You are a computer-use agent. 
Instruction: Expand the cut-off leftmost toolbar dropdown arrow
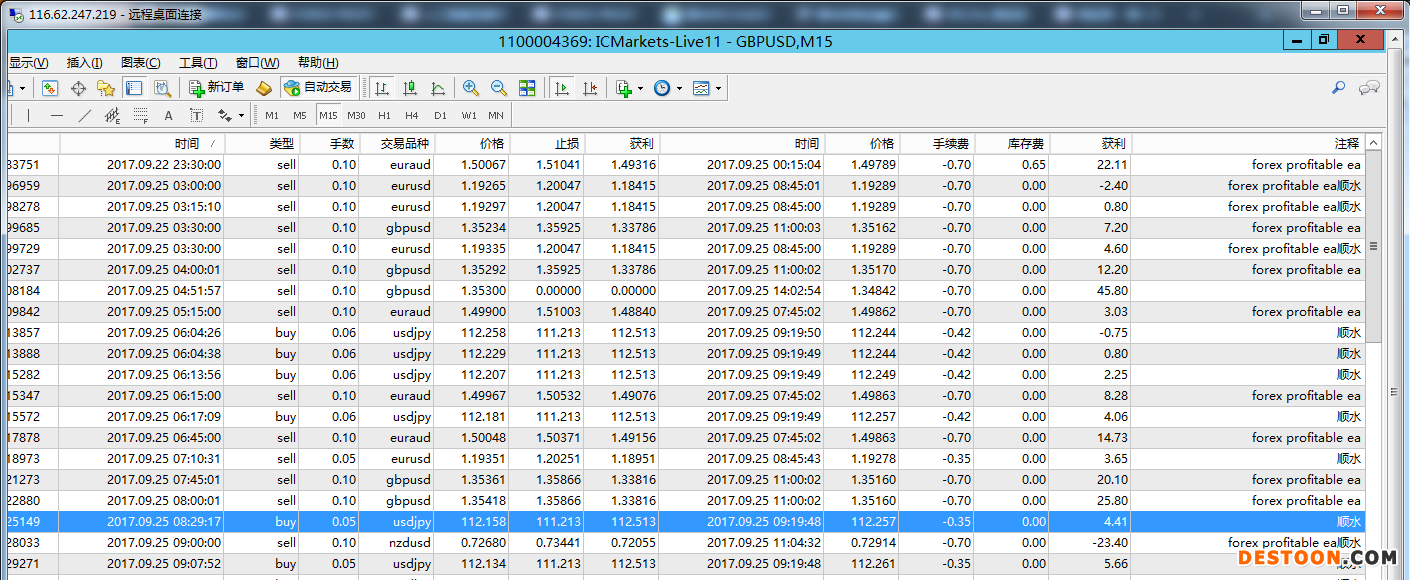point(23,88)
